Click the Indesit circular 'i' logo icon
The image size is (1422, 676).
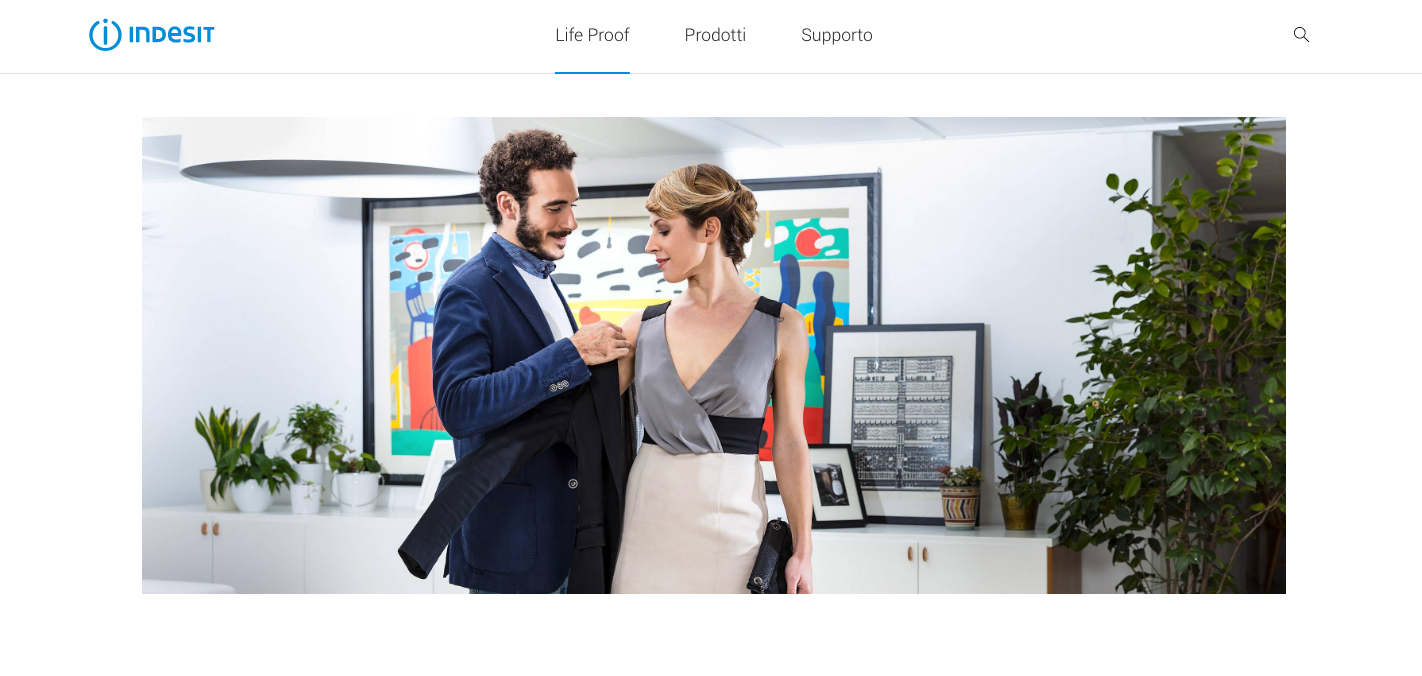(105, 35)
